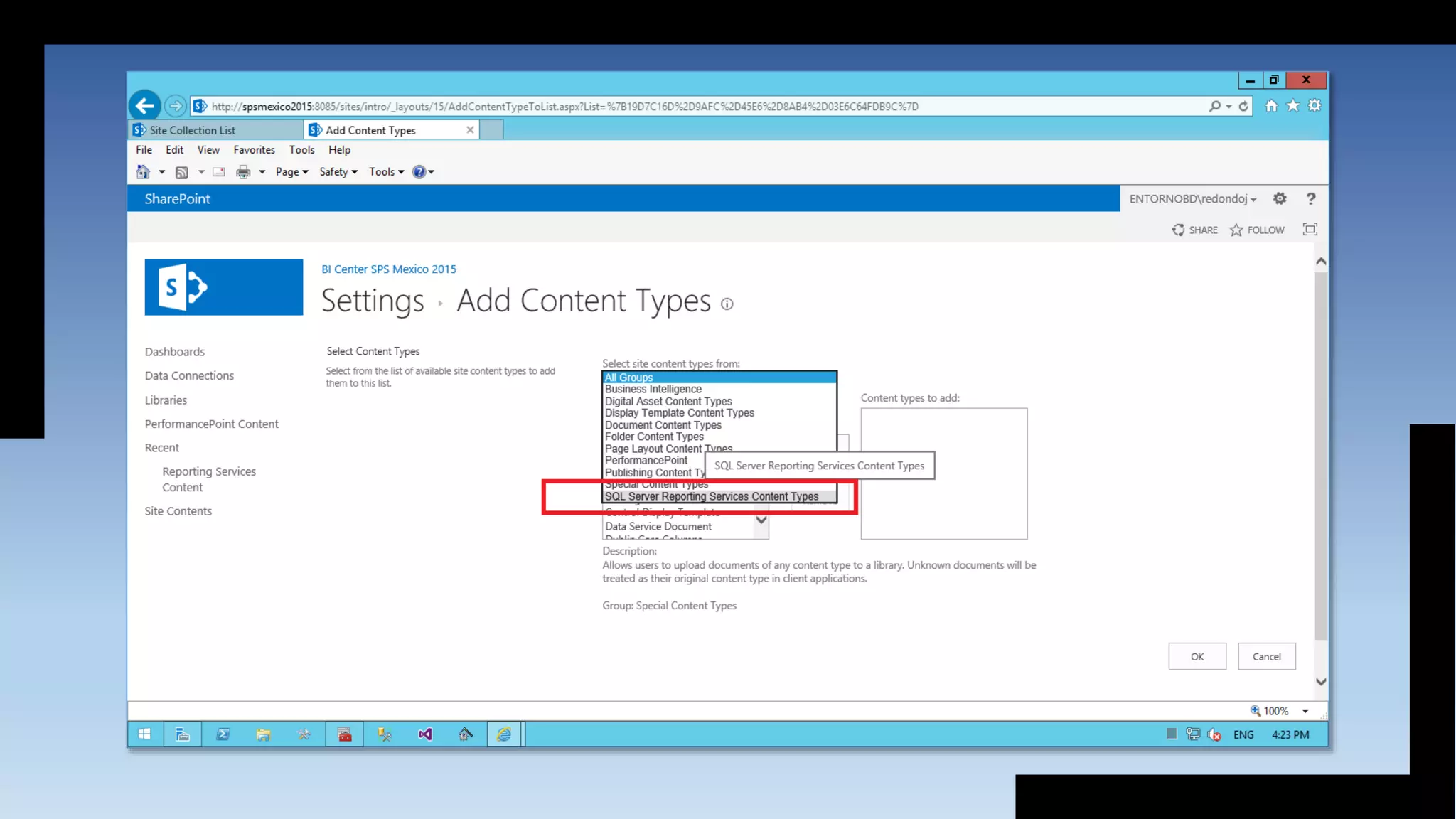Open the Windows Start button

click(144, 734)
